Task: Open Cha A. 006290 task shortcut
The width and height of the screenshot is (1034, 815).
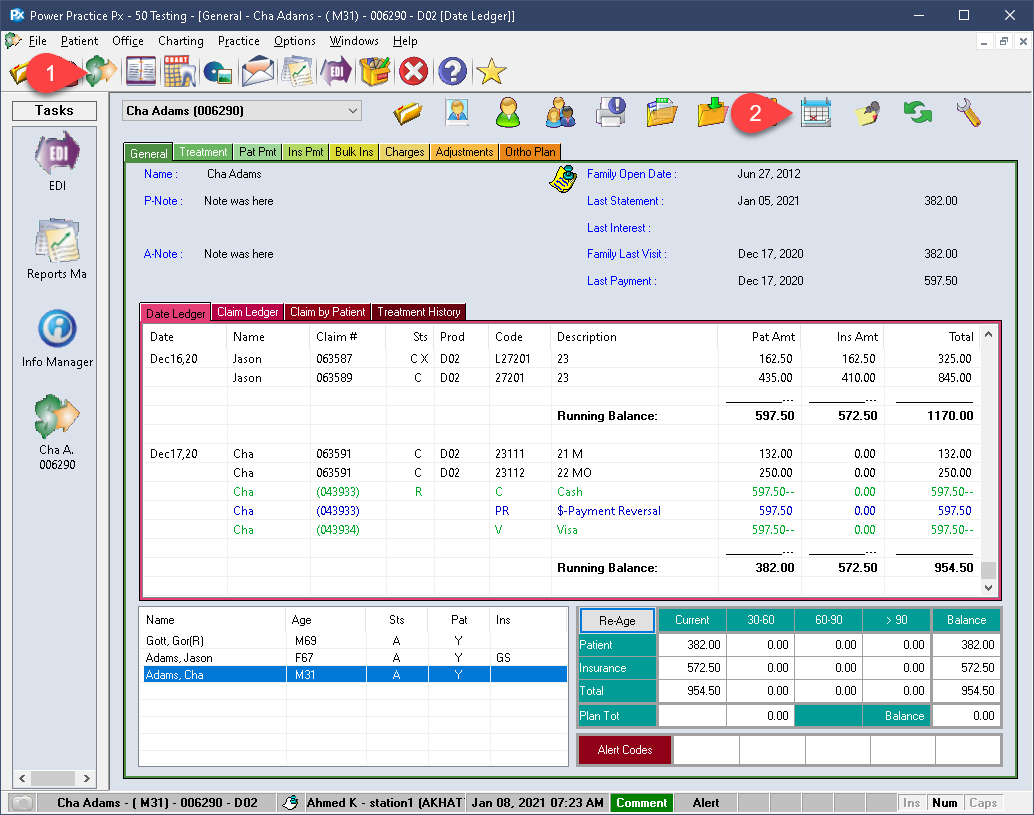Action: tap(57, 433)
